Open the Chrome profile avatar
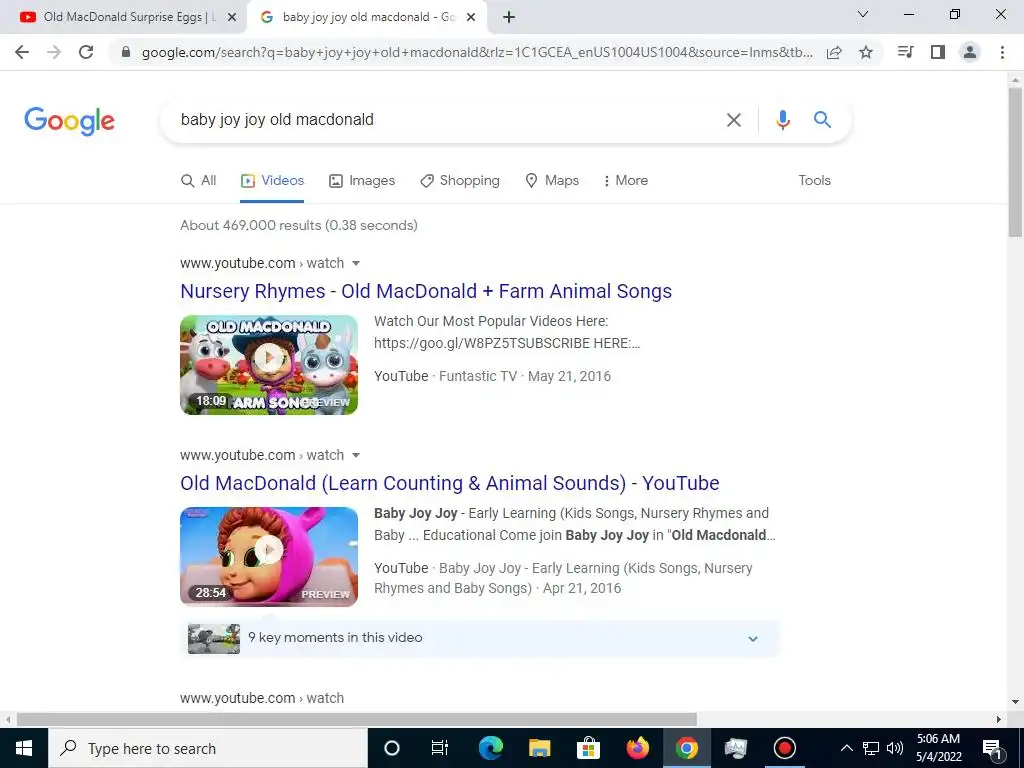This screenshot has height=768, width=1024. 970,52
